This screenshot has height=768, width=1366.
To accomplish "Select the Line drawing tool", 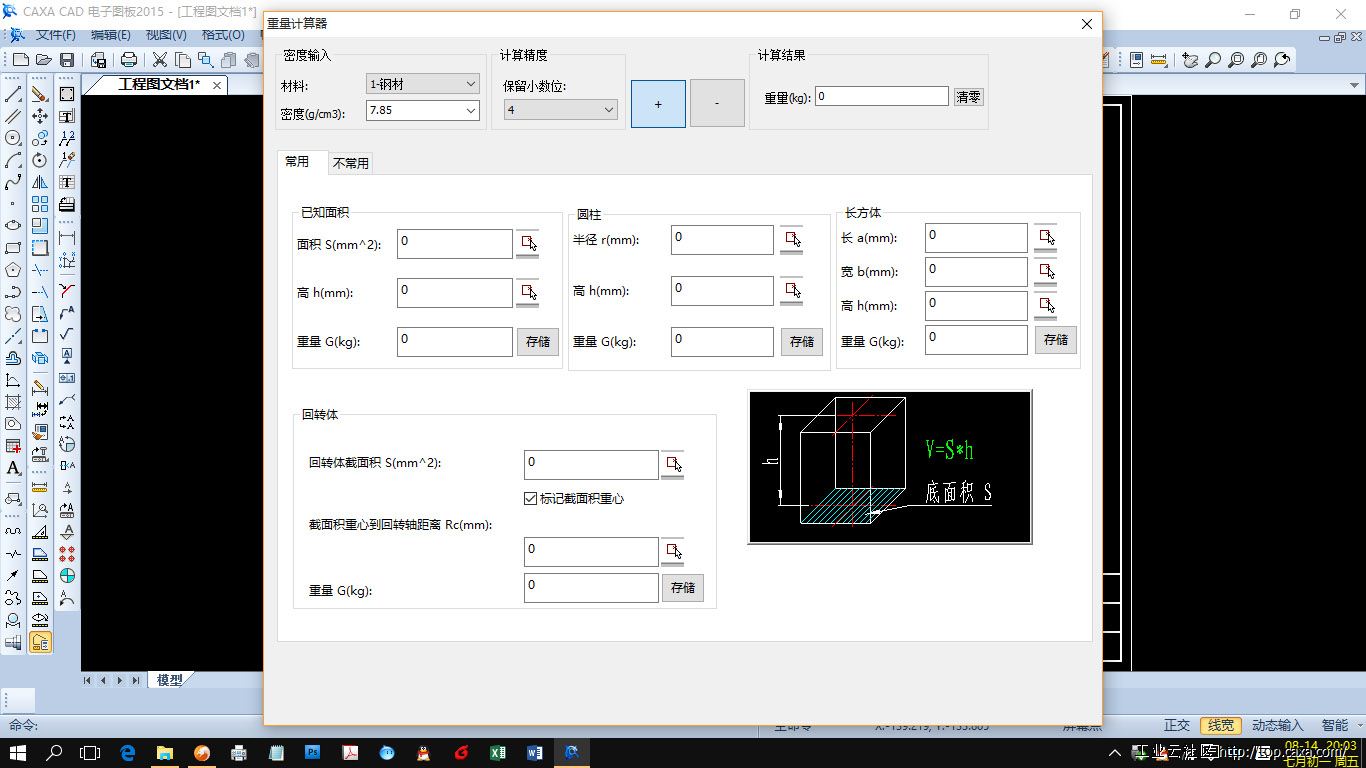I will (13, 95).
